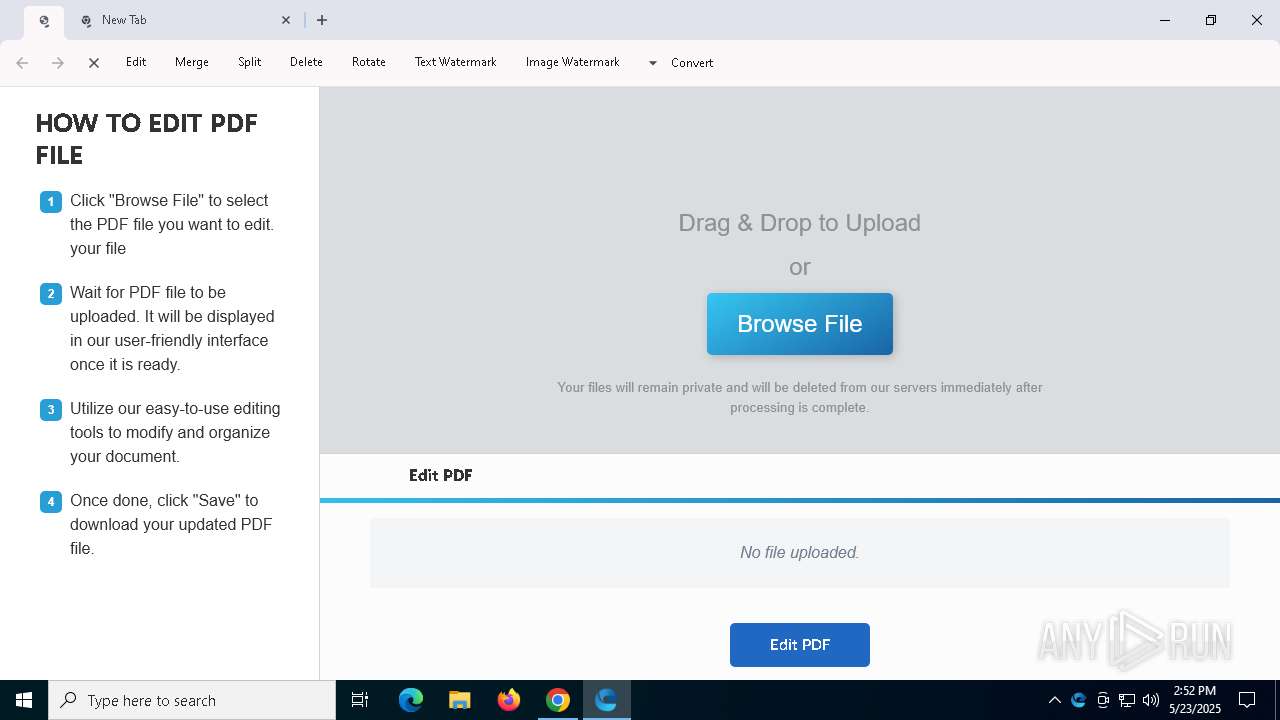Open the Merge tool
Image resolution: width=1280 pixels, height=720 pixels.
pos(192,62)
